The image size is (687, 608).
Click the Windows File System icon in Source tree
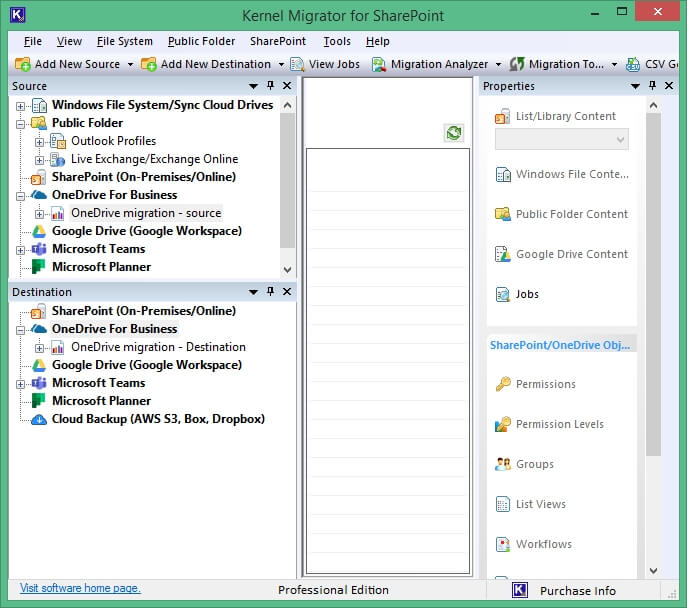39,105
